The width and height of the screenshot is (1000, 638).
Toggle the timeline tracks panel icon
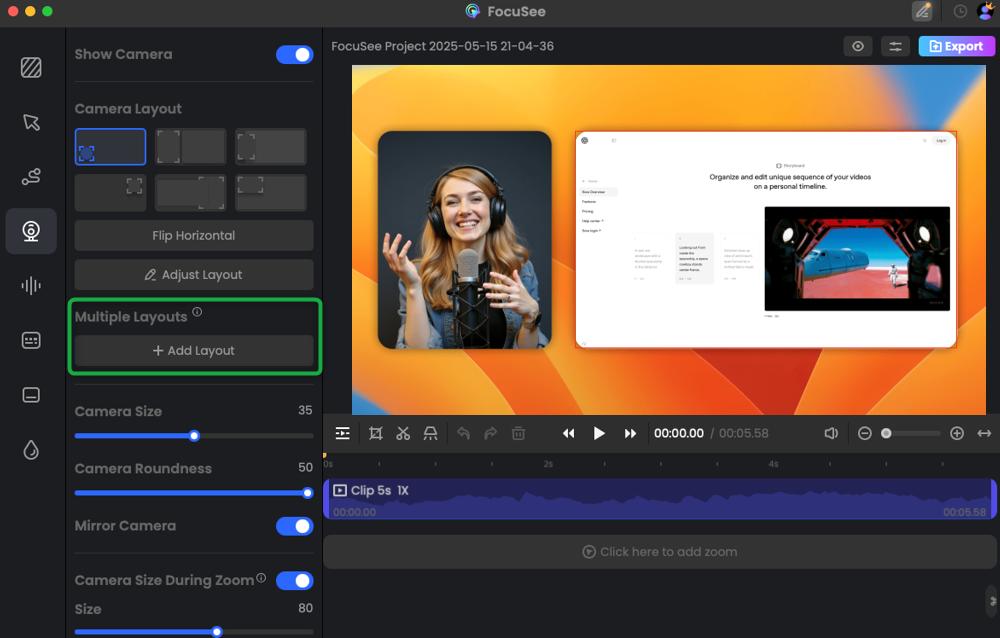tap(342, 433)
